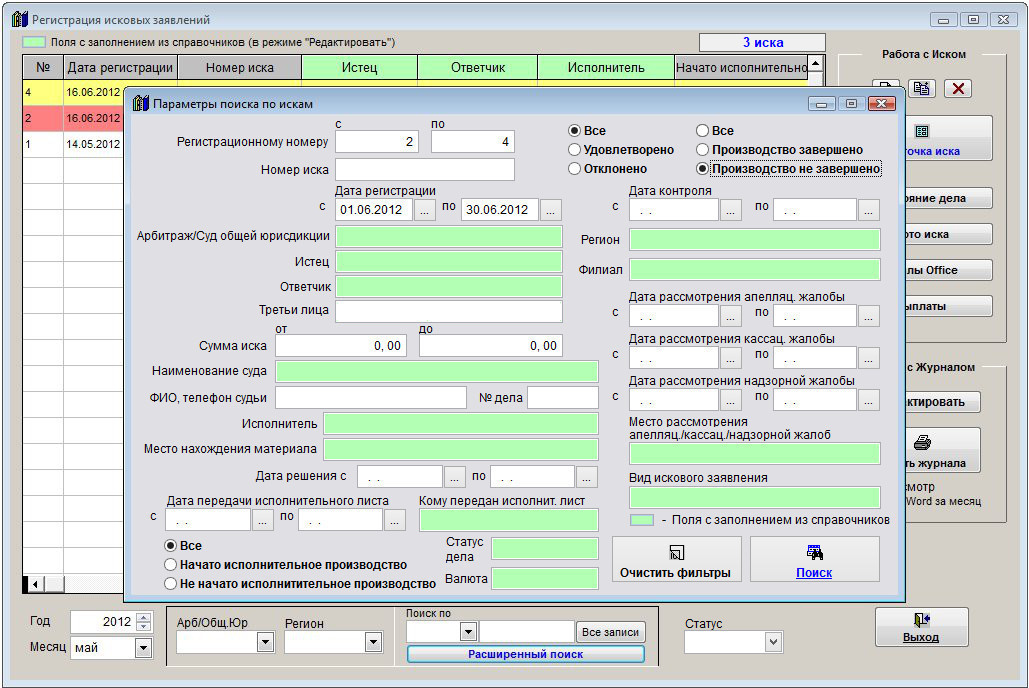
Task: Expand the Месяц dropdown showing май
Action: [x=143, y=648]
